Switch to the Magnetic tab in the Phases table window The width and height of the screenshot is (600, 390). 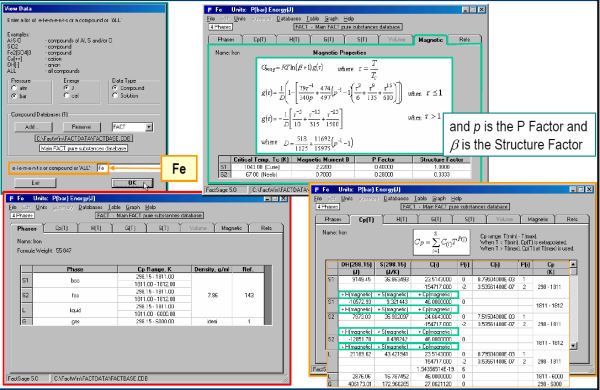pos(231,228)
